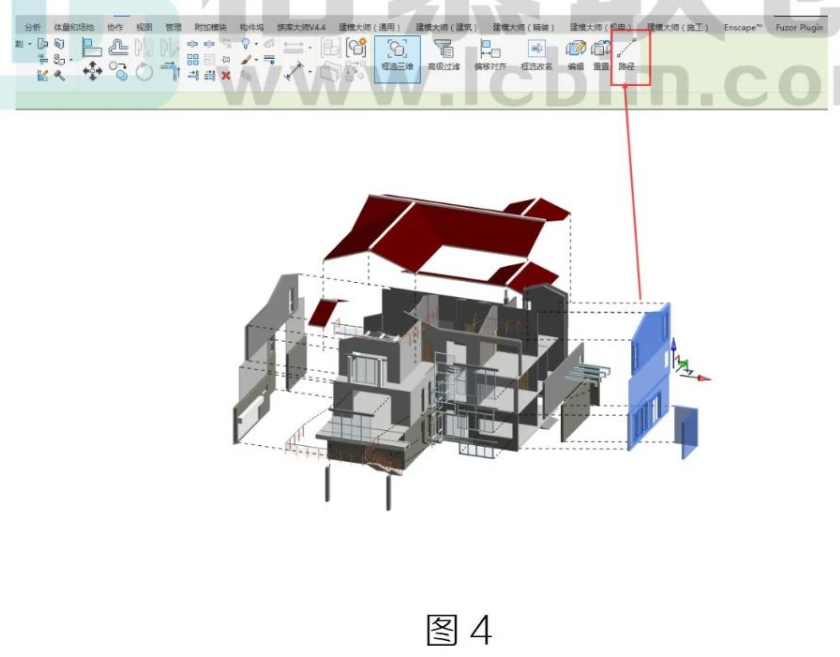Click the 重置 reset button
The height and width of the screenshot is (657, 840).
click(601, 56)
